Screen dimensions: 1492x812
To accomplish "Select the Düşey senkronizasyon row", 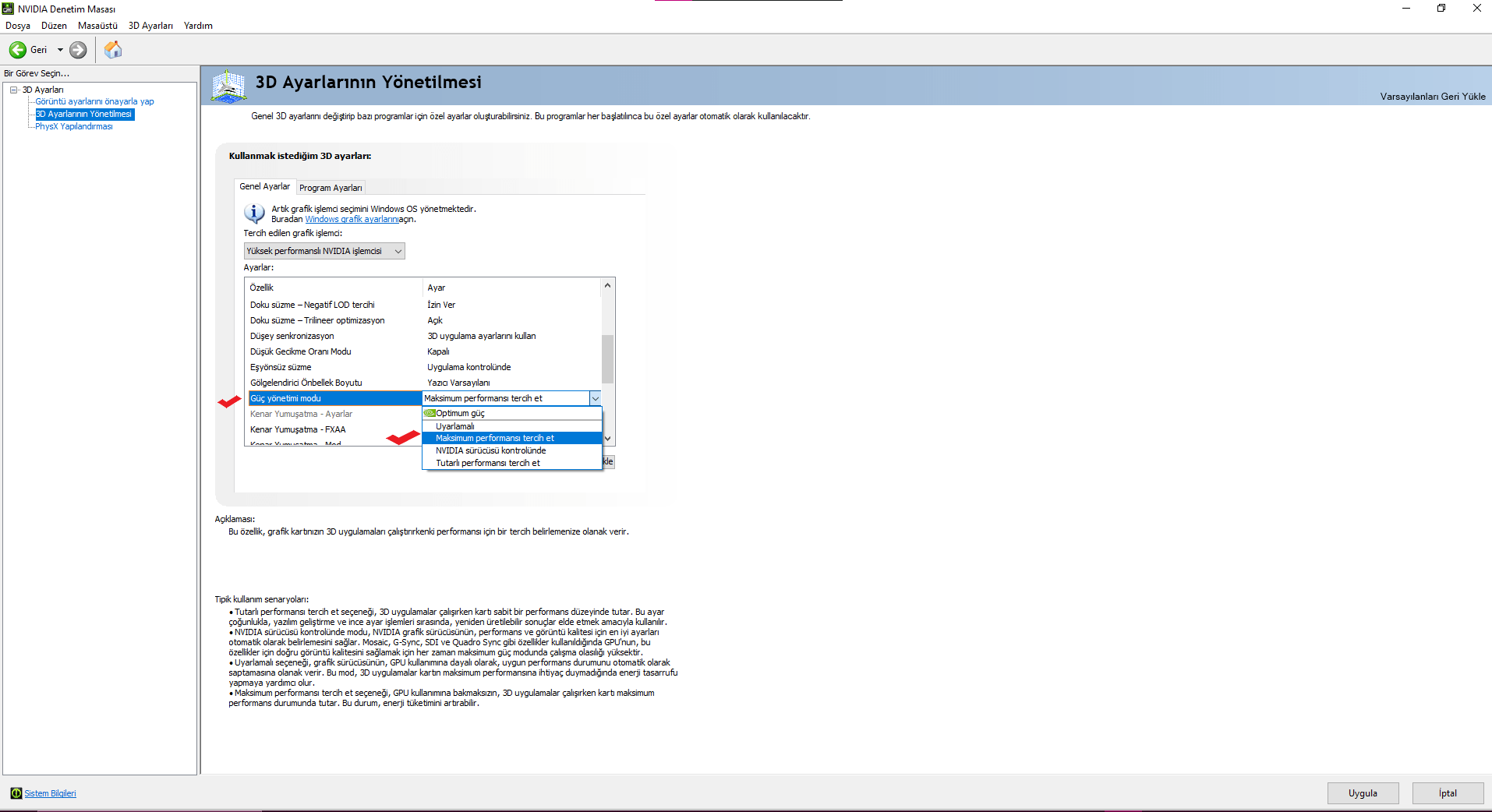I will (425, 336).
